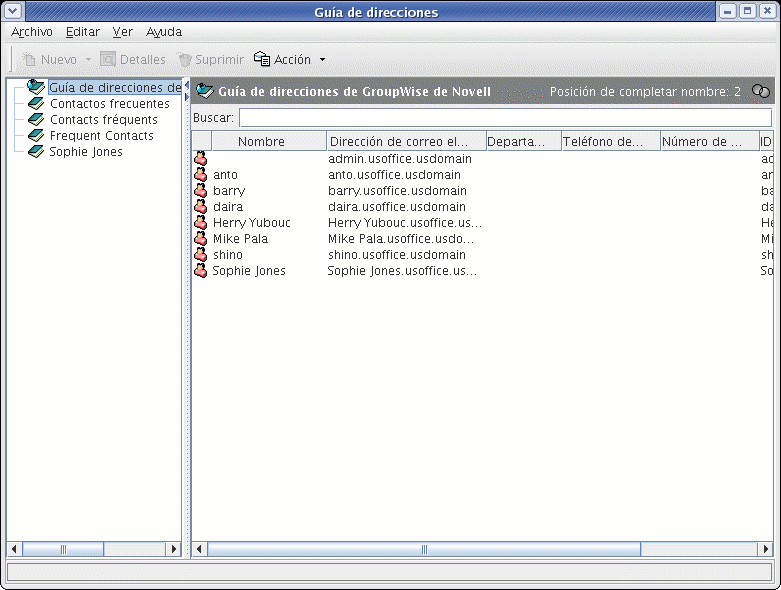
Task: Open the window menu in title bar
Action: pos(12,11)
